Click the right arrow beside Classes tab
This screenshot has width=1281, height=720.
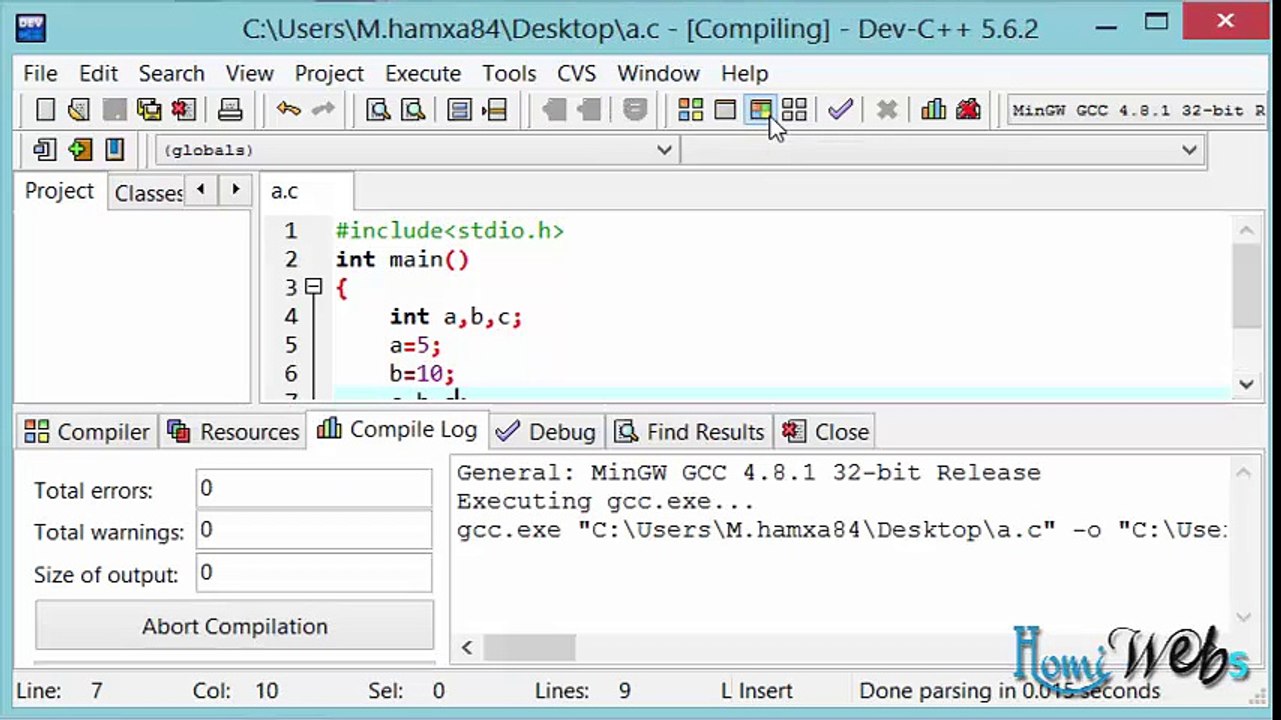coord(235,189)
